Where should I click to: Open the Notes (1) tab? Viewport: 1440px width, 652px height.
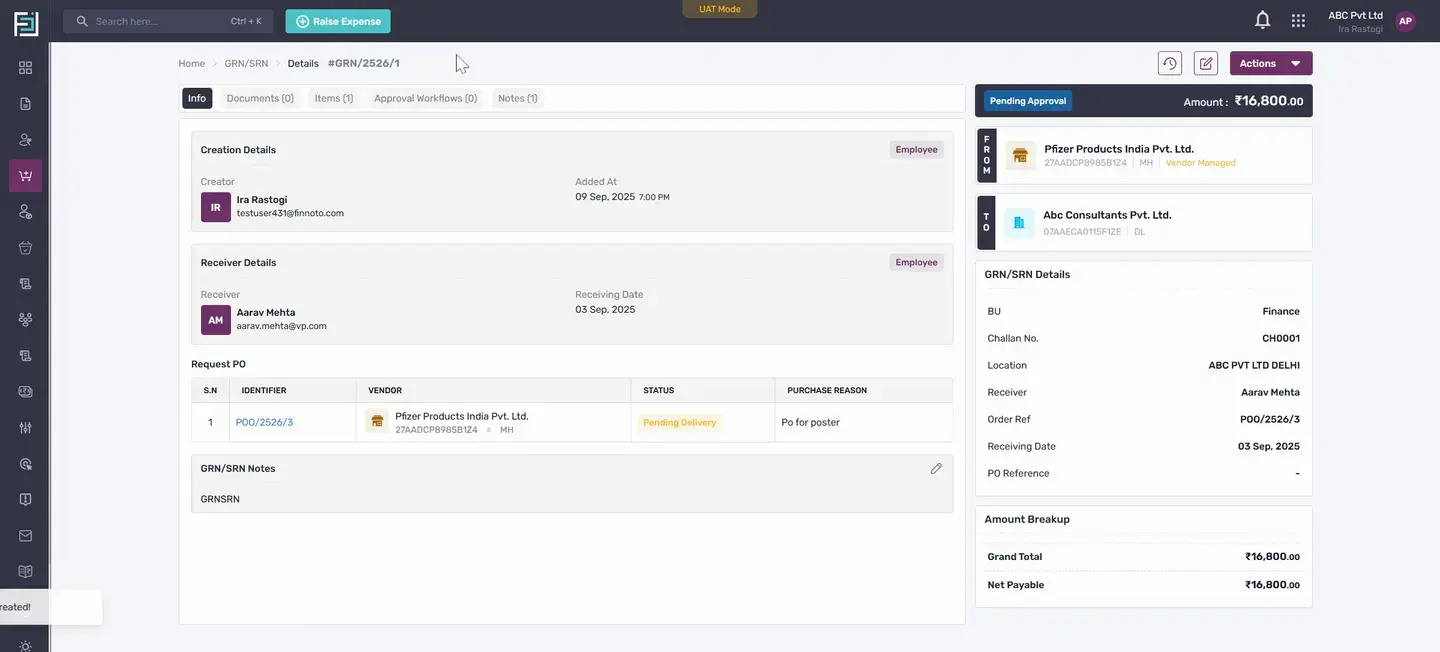[518, 98]
